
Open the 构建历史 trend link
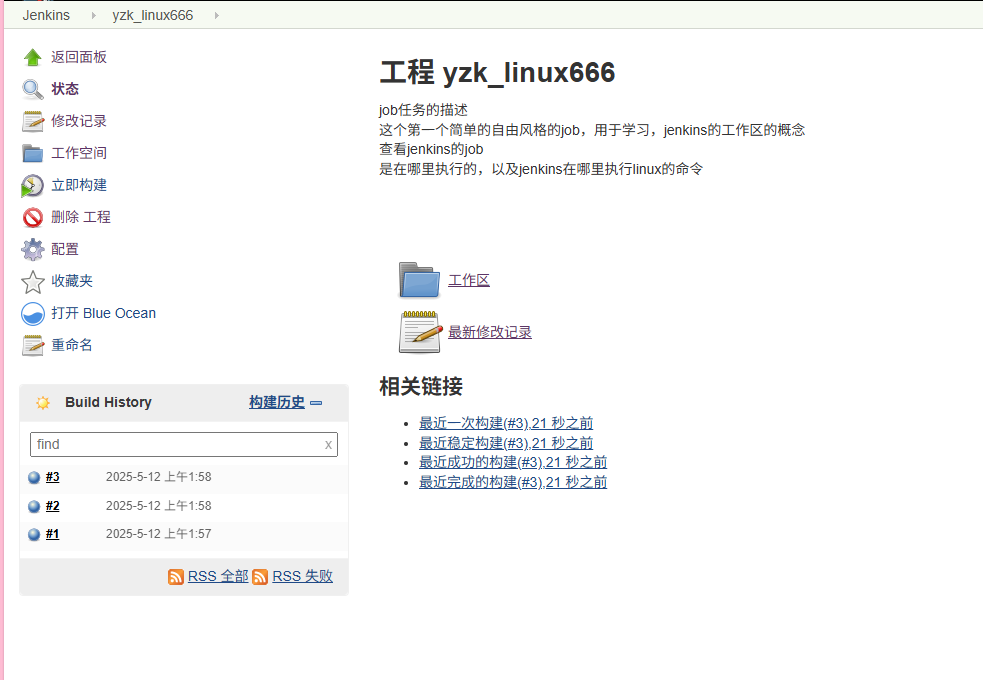coord(277,402)
